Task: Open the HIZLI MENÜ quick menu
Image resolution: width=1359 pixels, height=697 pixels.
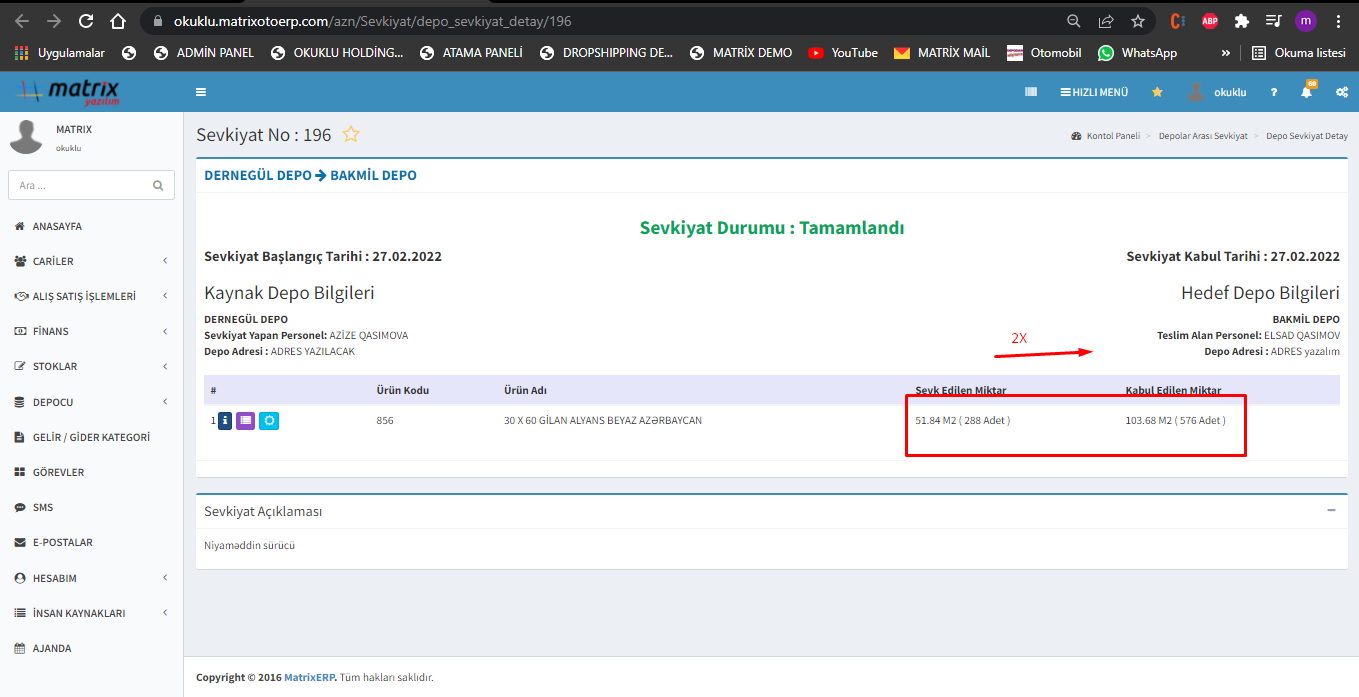Action: 1094,92
